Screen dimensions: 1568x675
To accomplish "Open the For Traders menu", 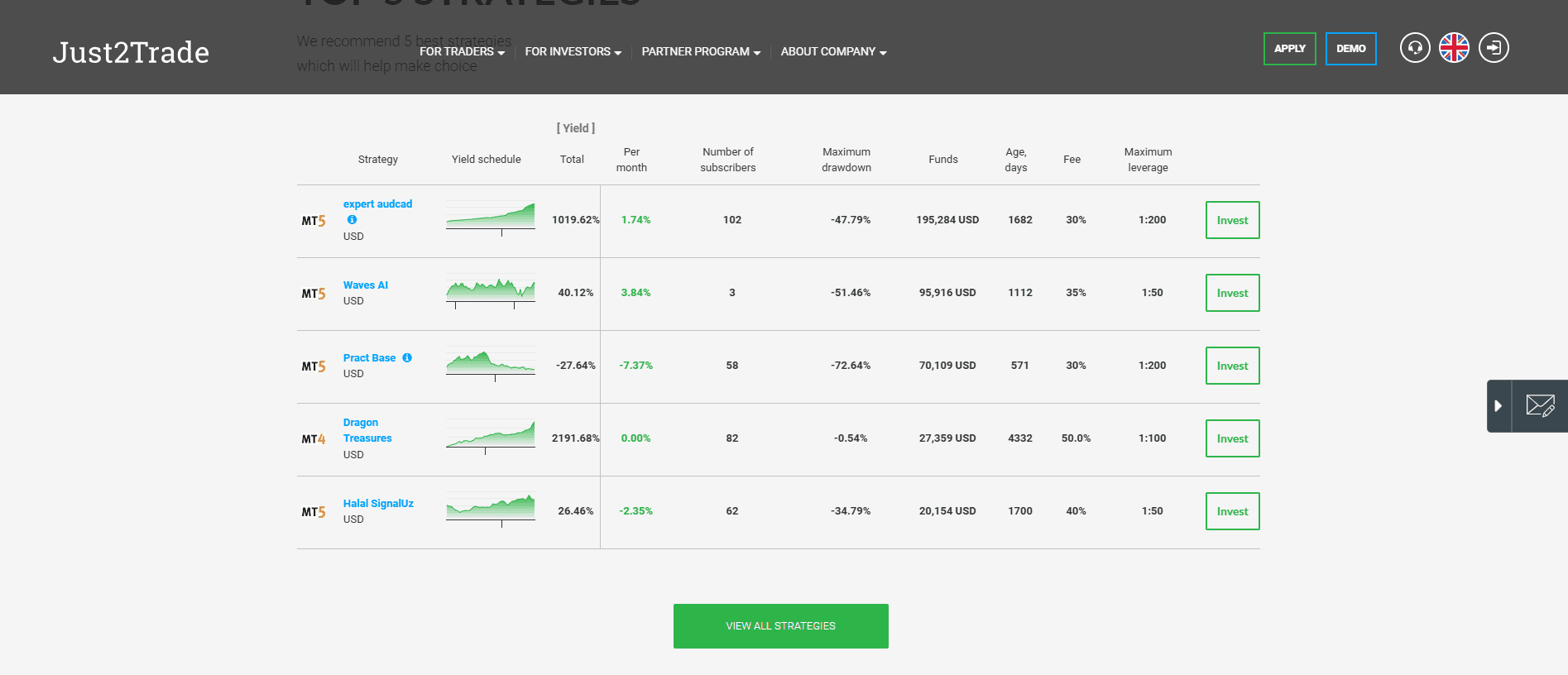I will 462,51.
